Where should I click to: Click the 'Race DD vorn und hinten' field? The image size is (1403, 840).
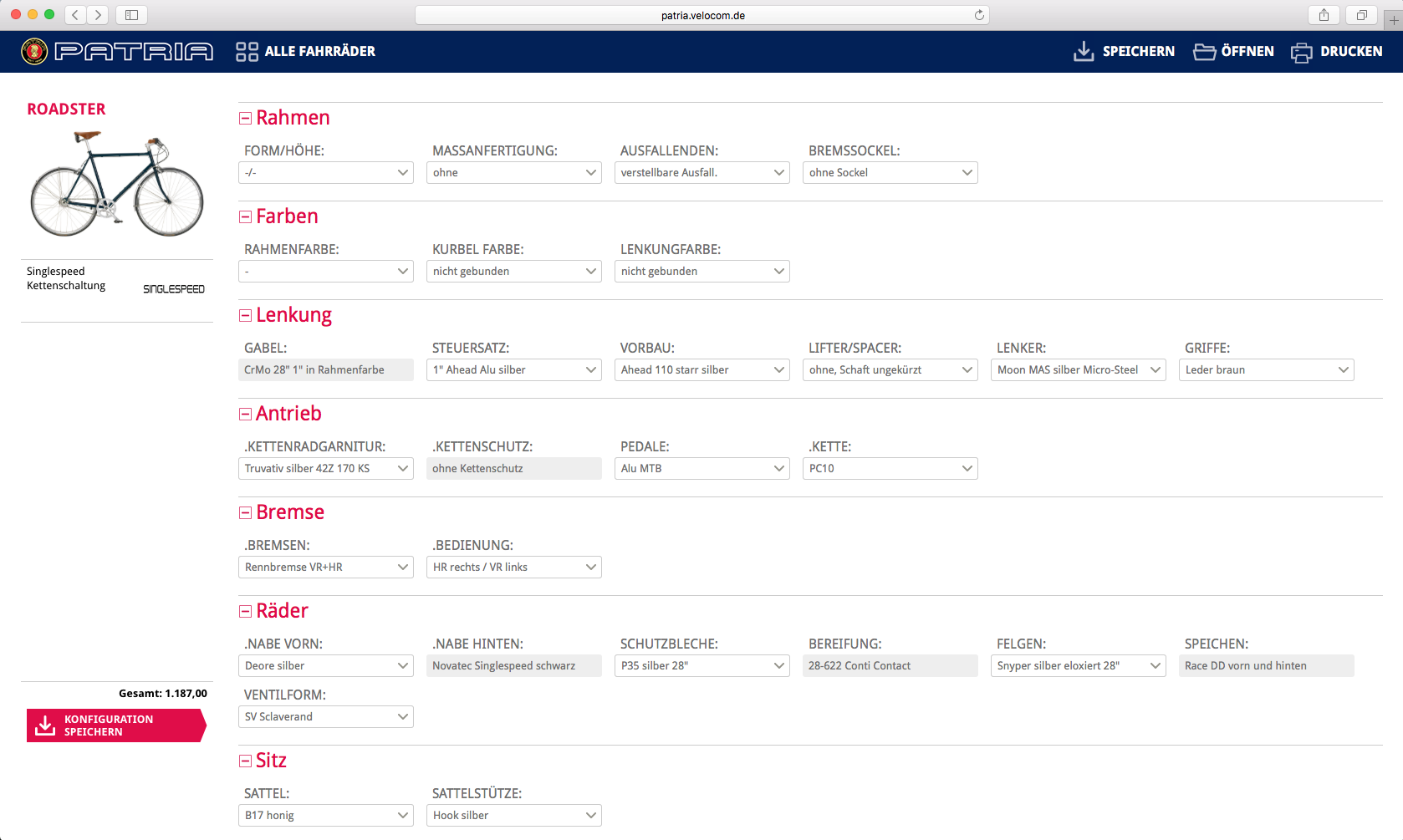tap(1267, 666)
